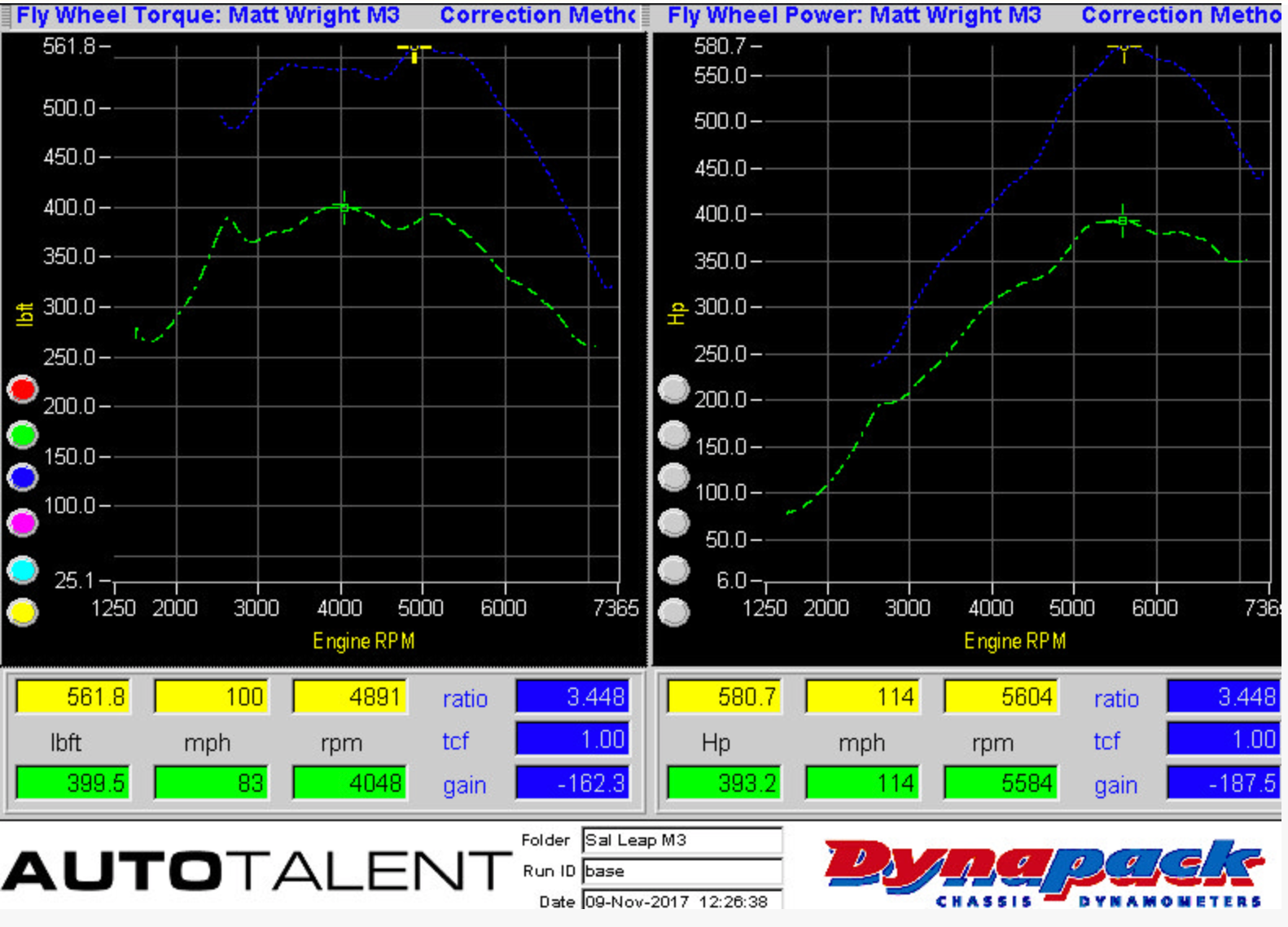Select the yellow run indicator circle
This screenshot has width=1288, height=927.
click(x=23, y=612)
